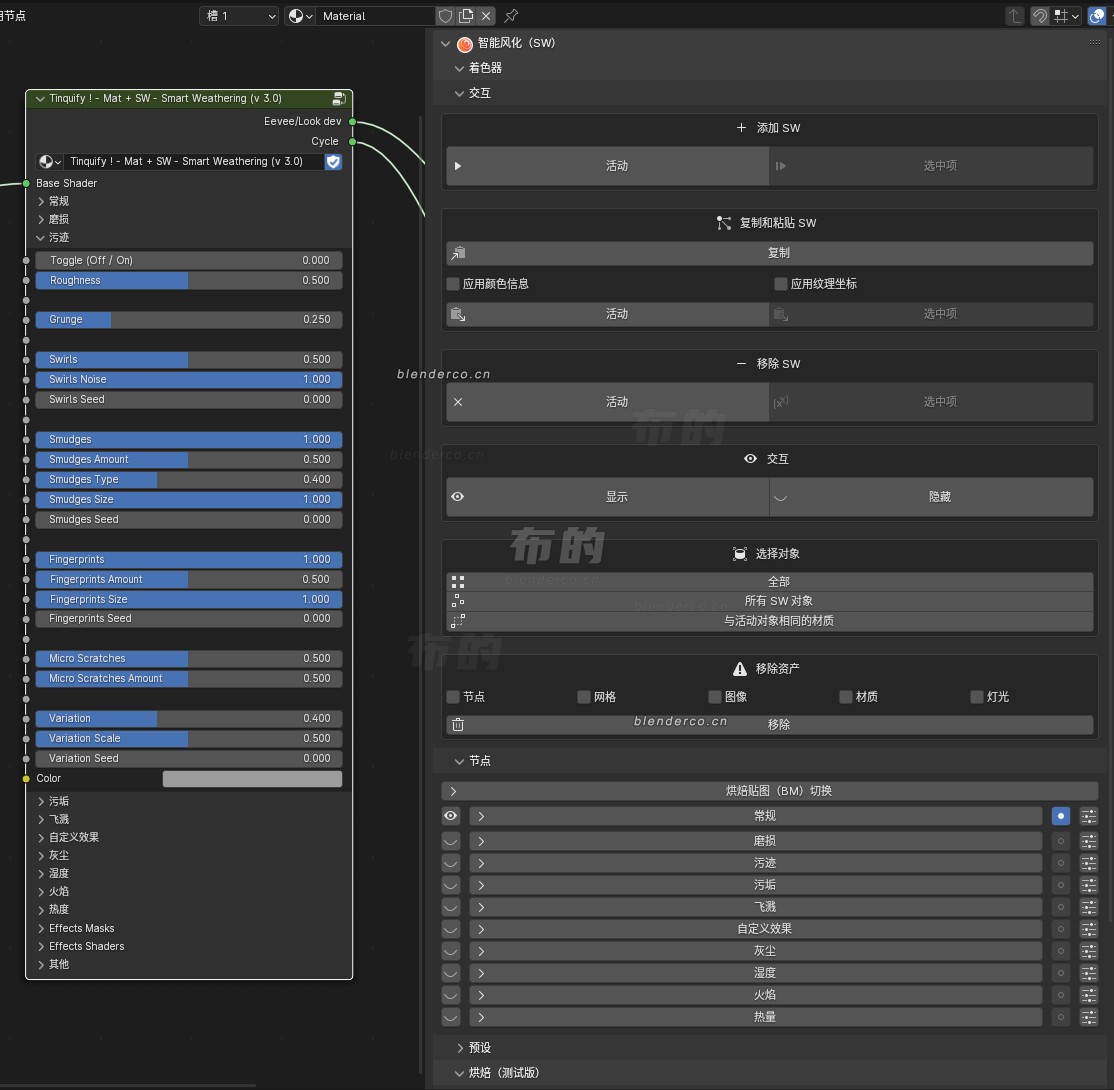Check the 节点 remove-asset checkbox
The height and width of the screenshot is (1090, 1114).
[453, 697]
